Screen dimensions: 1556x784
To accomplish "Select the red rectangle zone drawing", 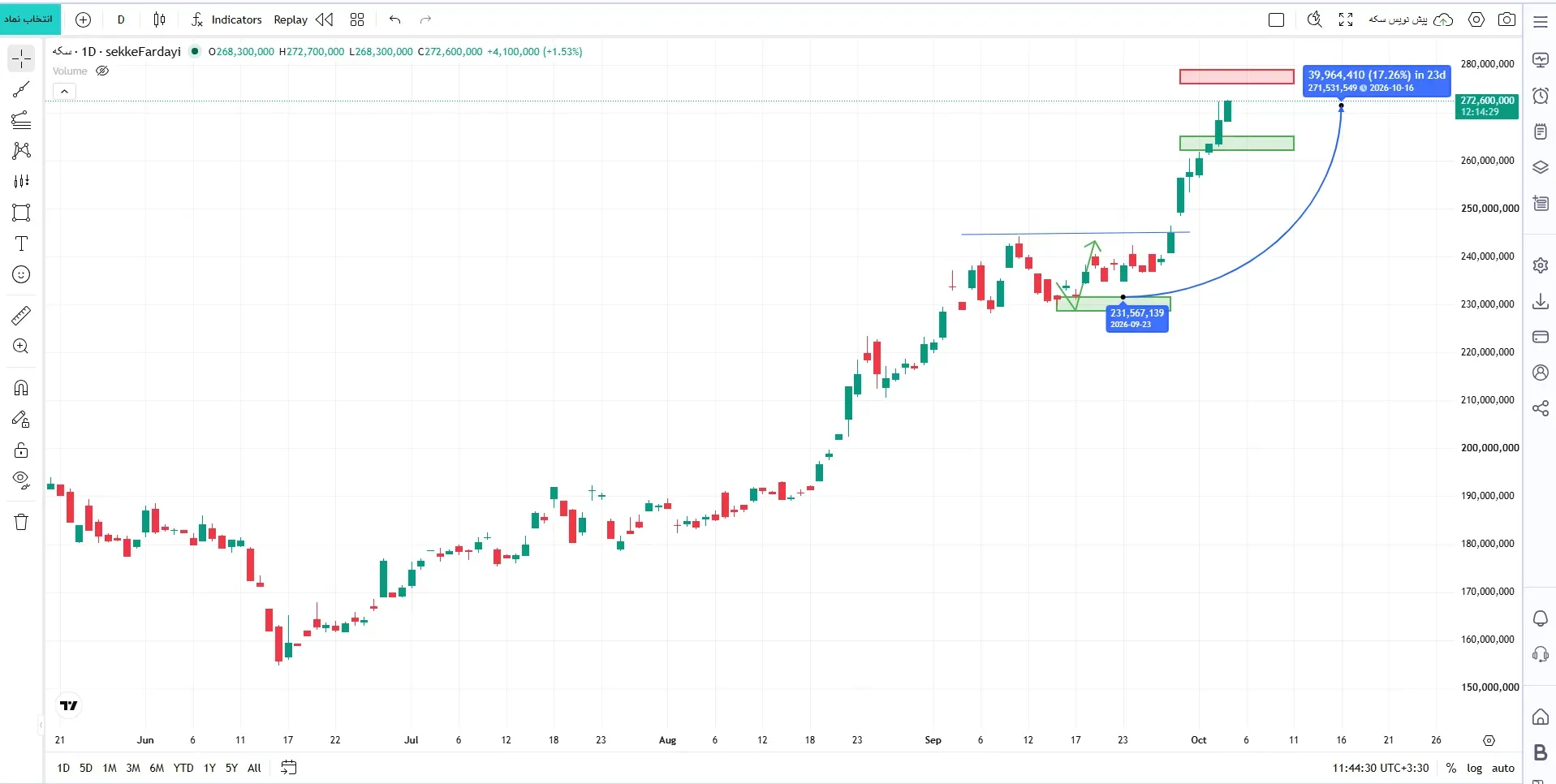I will pos(1236,76).
